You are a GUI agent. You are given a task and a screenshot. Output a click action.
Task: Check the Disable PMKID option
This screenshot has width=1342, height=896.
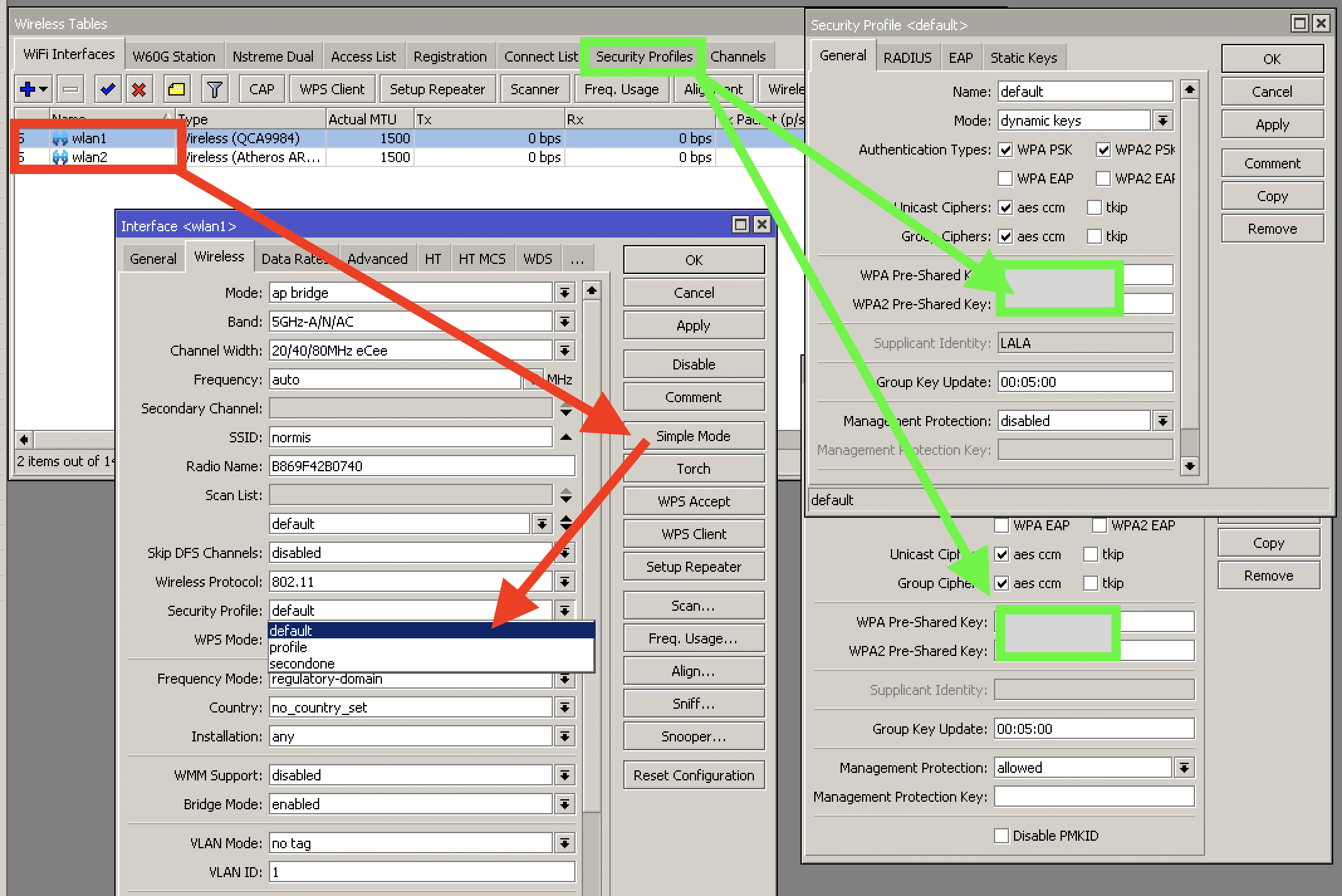click(x=1001, y=836)
